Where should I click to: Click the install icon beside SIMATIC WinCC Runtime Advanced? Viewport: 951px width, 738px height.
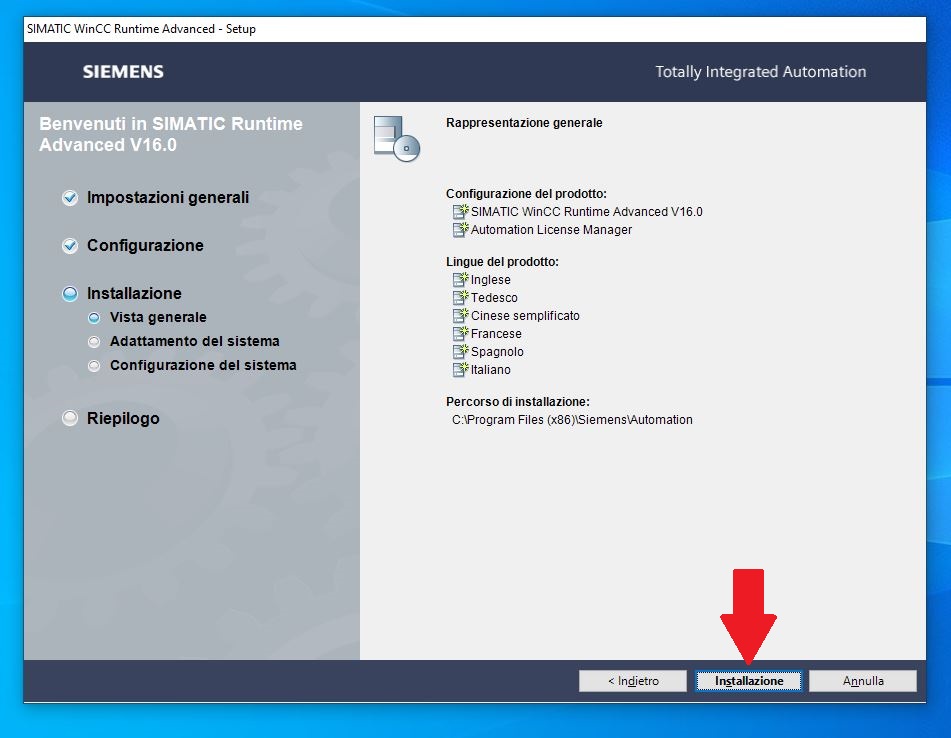(461, 211)
